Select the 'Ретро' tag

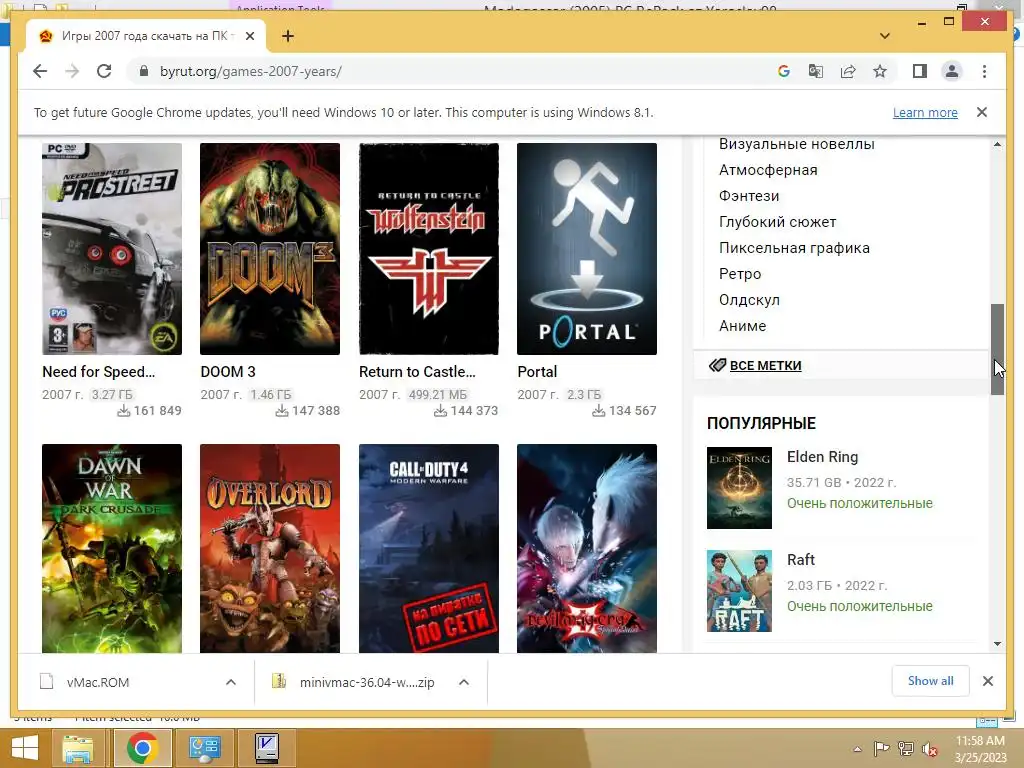(740, 274)
